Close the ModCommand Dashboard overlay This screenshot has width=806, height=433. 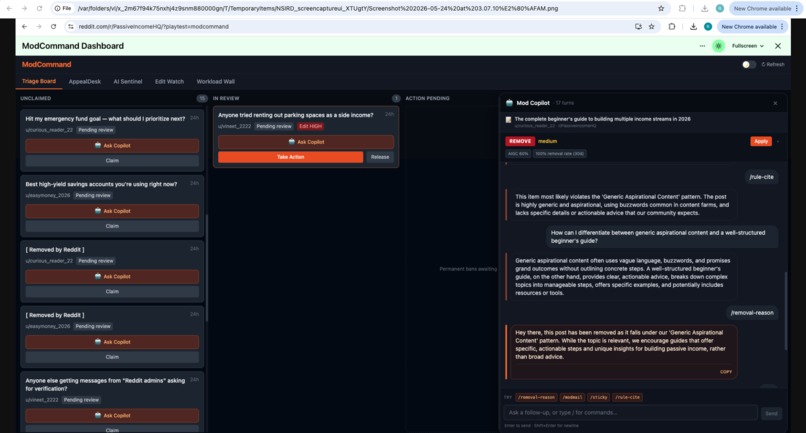click(778, 46)
